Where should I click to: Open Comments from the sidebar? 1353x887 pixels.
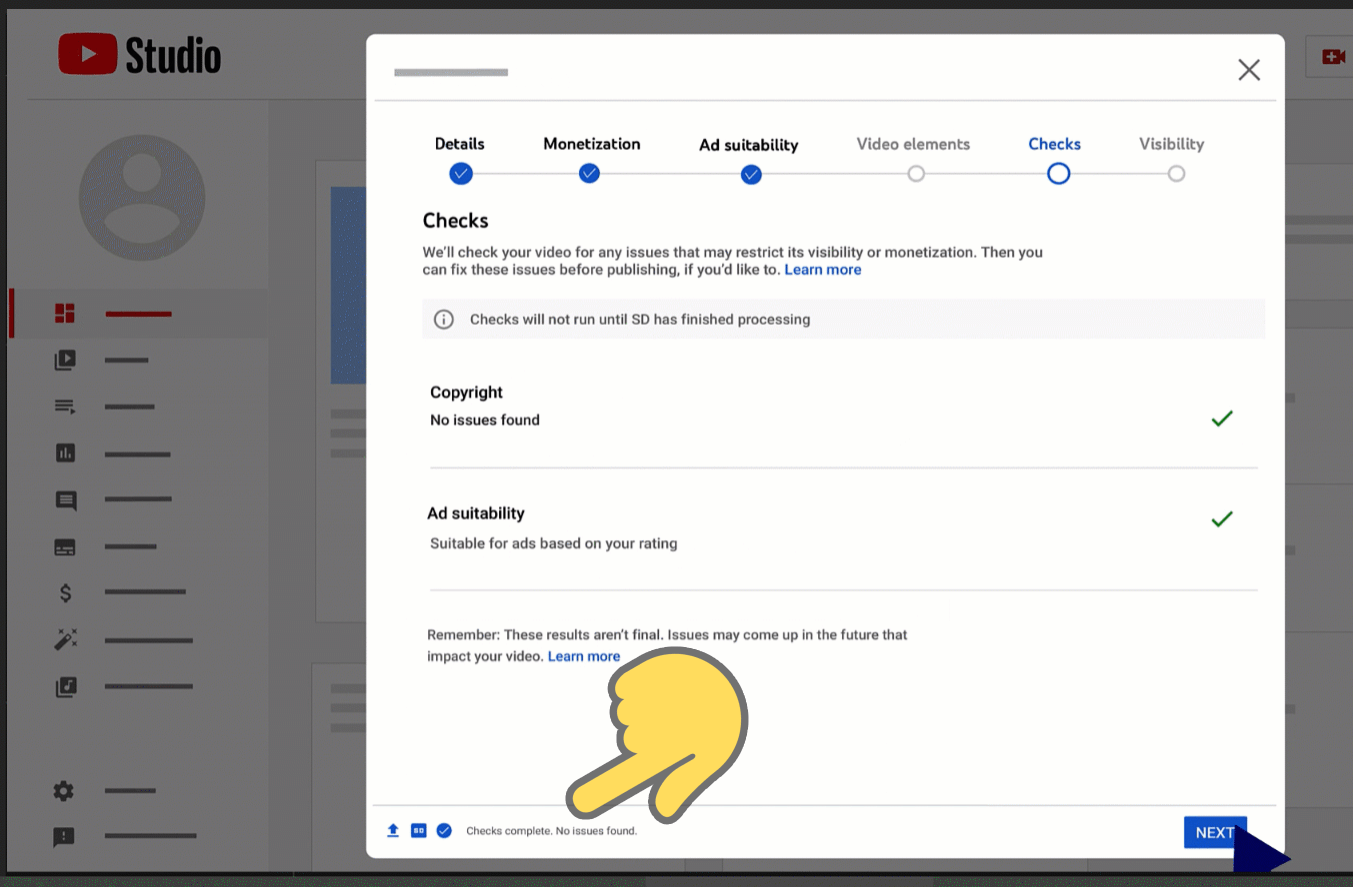click(65, 500)
